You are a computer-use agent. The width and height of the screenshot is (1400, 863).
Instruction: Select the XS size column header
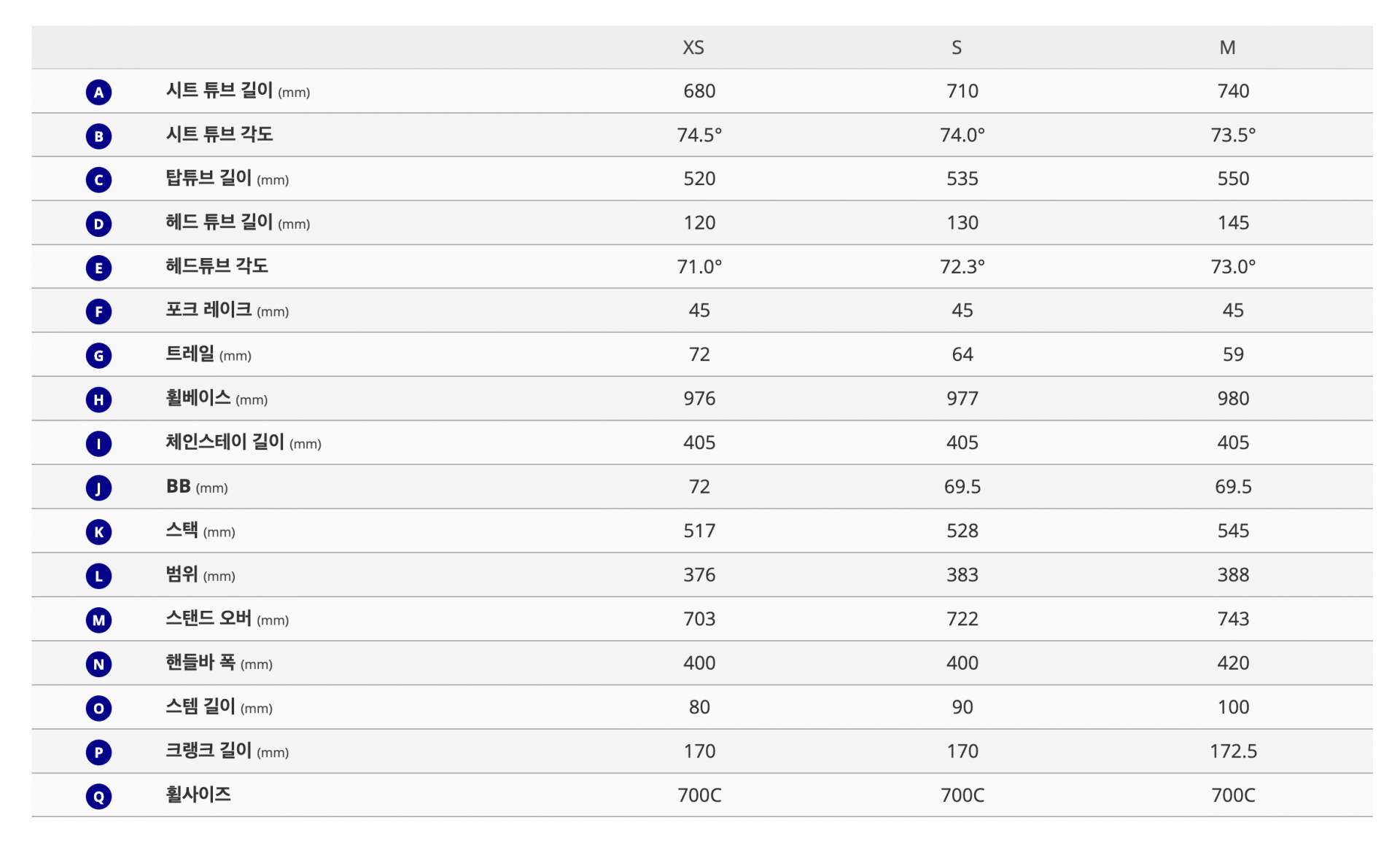coord(693,47)
